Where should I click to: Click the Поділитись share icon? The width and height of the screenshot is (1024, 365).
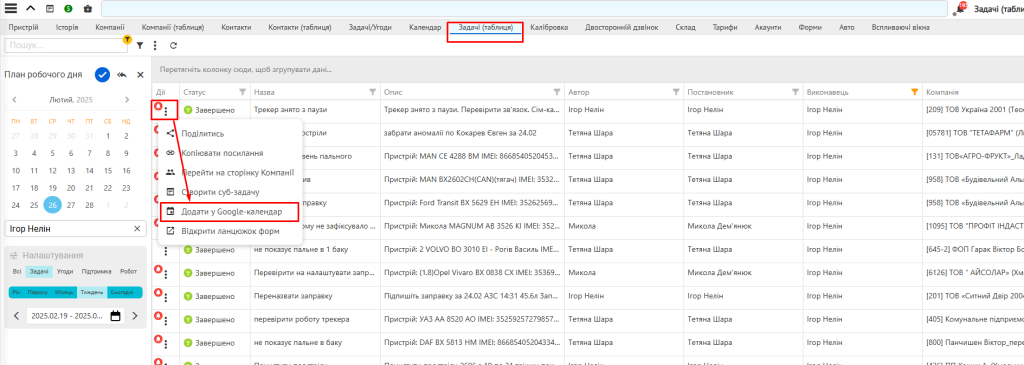click(x=170, y=133)
